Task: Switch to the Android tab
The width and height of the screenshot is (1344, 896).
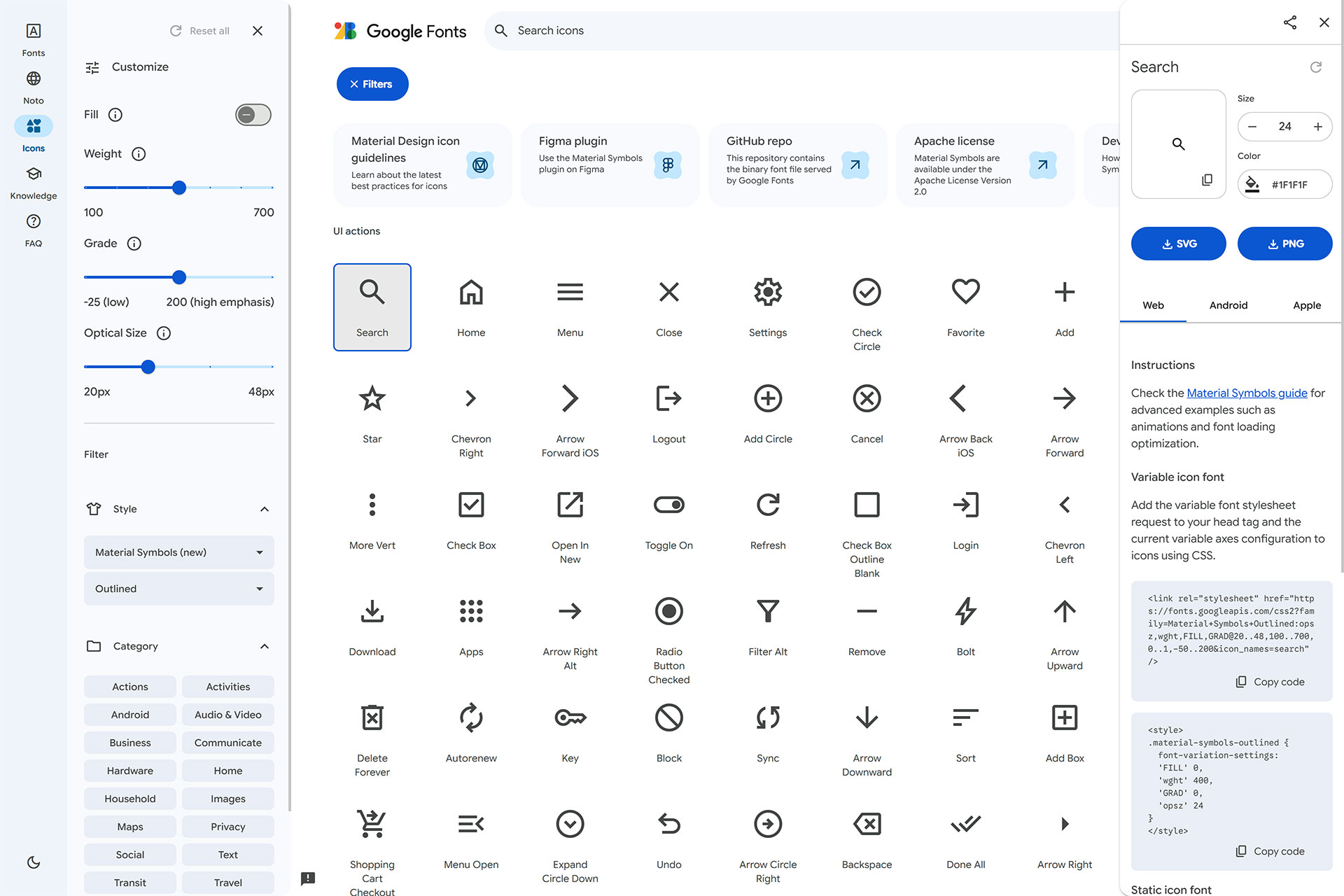Action: pos(1228,305)
